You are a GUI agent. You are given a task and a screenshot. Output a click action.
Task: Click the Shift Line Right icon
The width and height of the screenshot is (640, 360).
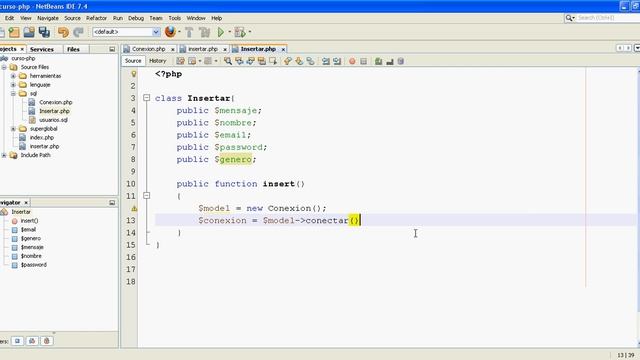click(337, 61)
